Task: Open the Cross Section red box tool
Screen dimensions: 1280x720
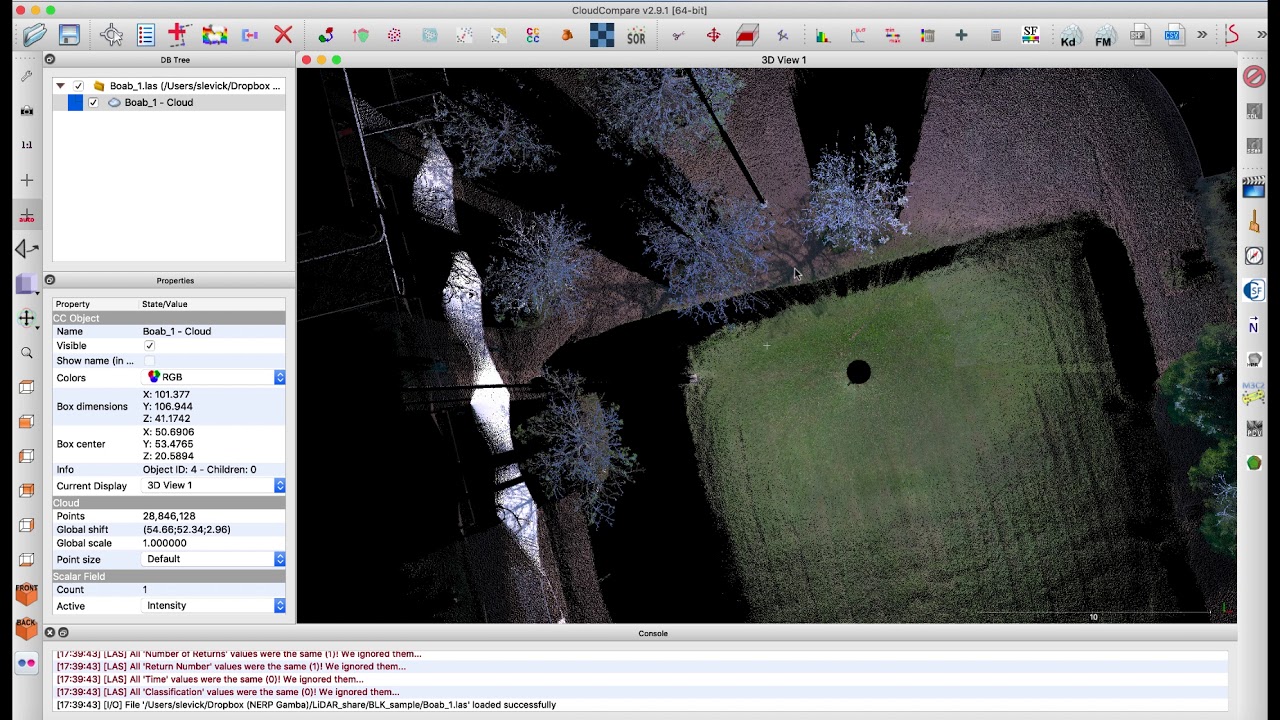Action: (x=747, y=35)
